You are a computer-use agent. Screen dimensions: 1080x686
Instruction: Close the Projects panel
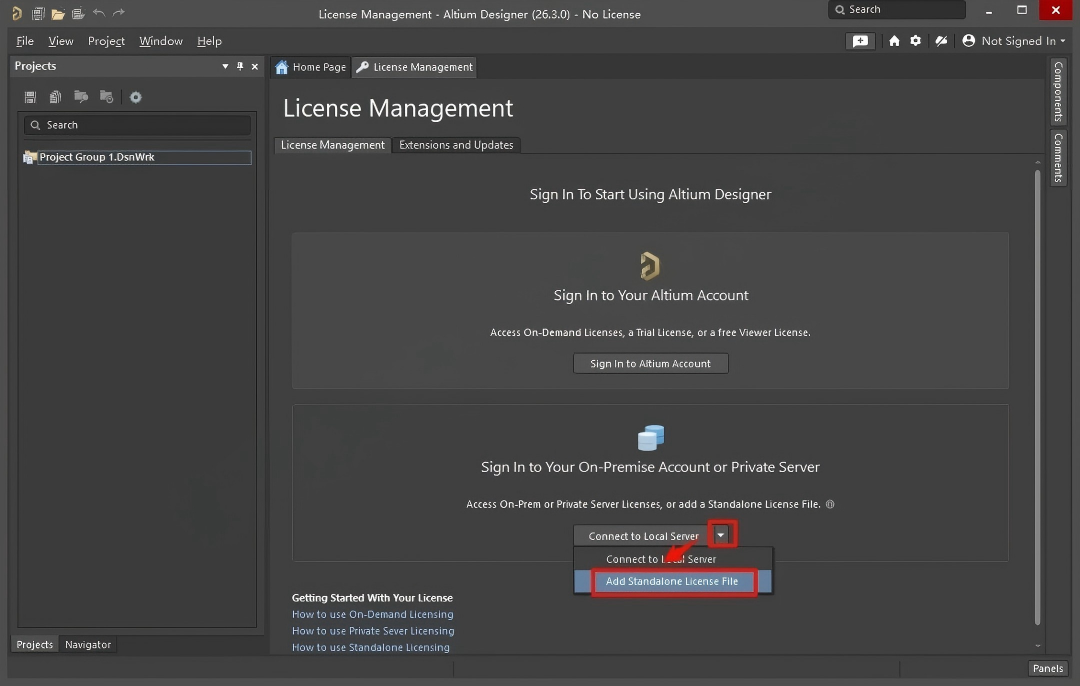point(255,66)
